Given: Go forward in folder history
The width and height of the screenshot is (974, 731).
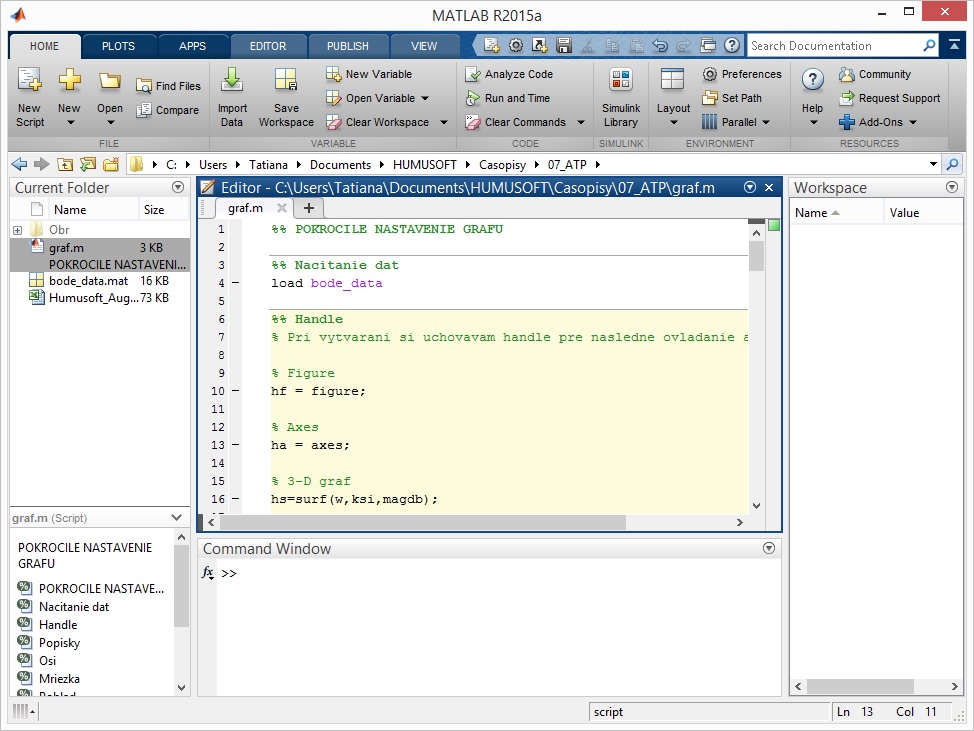Looking at the screenshot, I should point(42,165).
